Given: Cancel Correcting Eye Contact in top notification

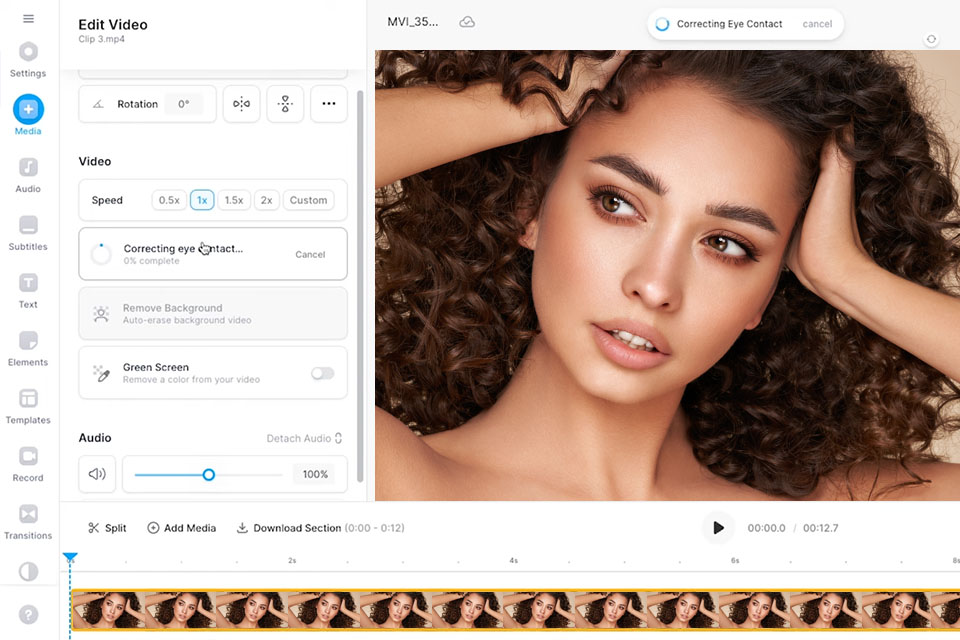Looking at the screenshot, I should 817,24.
